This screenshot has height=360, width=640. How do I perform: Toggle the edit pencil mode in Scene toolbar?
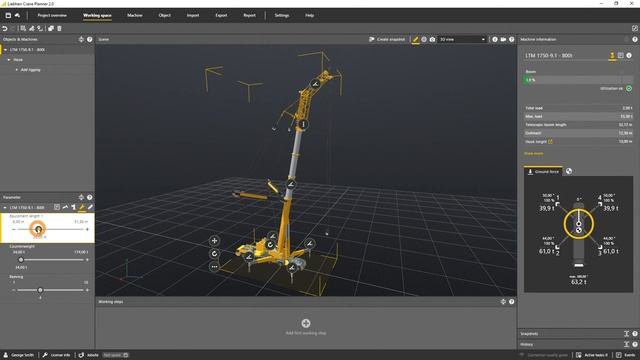pos(416,40)
